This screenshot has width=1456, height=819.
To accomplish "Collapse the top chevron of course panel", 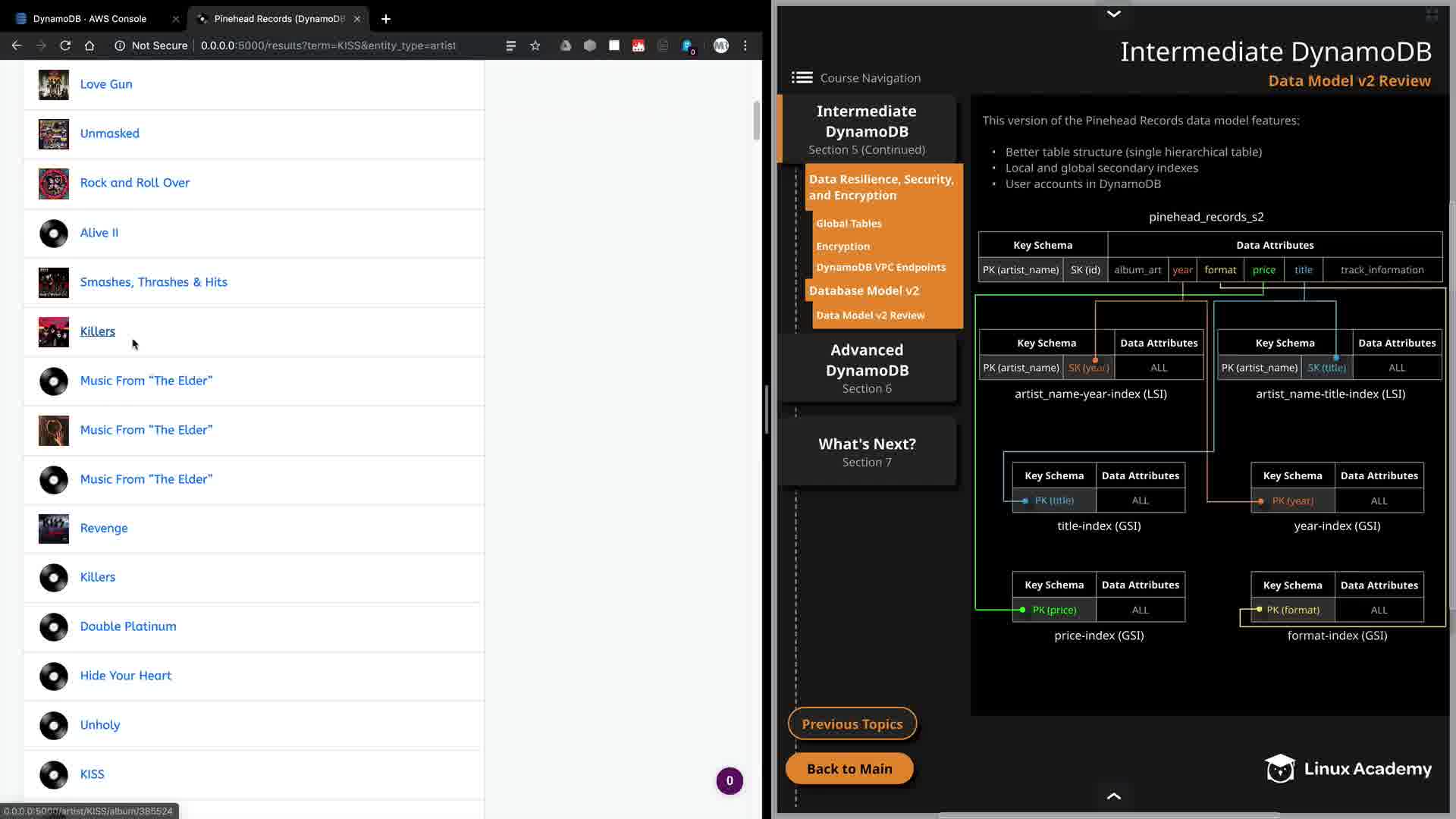I will click(1113, 14).
